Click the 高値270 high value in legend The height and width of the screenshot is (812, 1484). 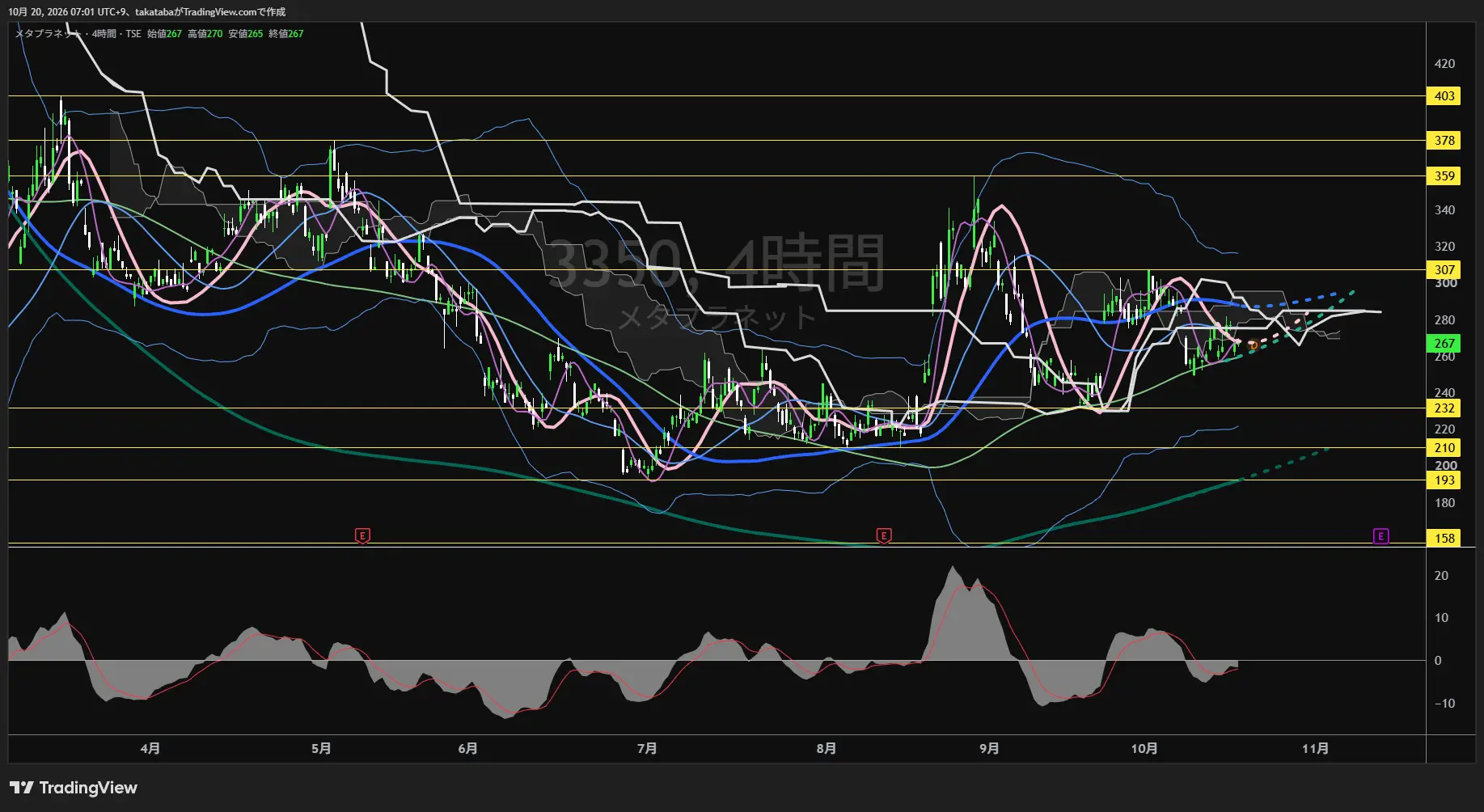[x=205, y=34]
